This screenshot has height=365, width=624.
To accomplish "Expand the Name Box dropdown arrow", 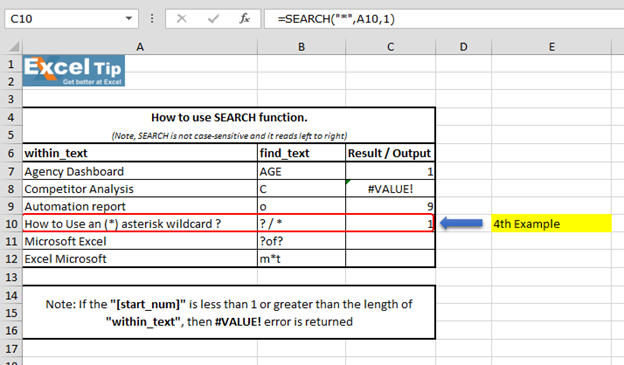I will tap(129, 19).
